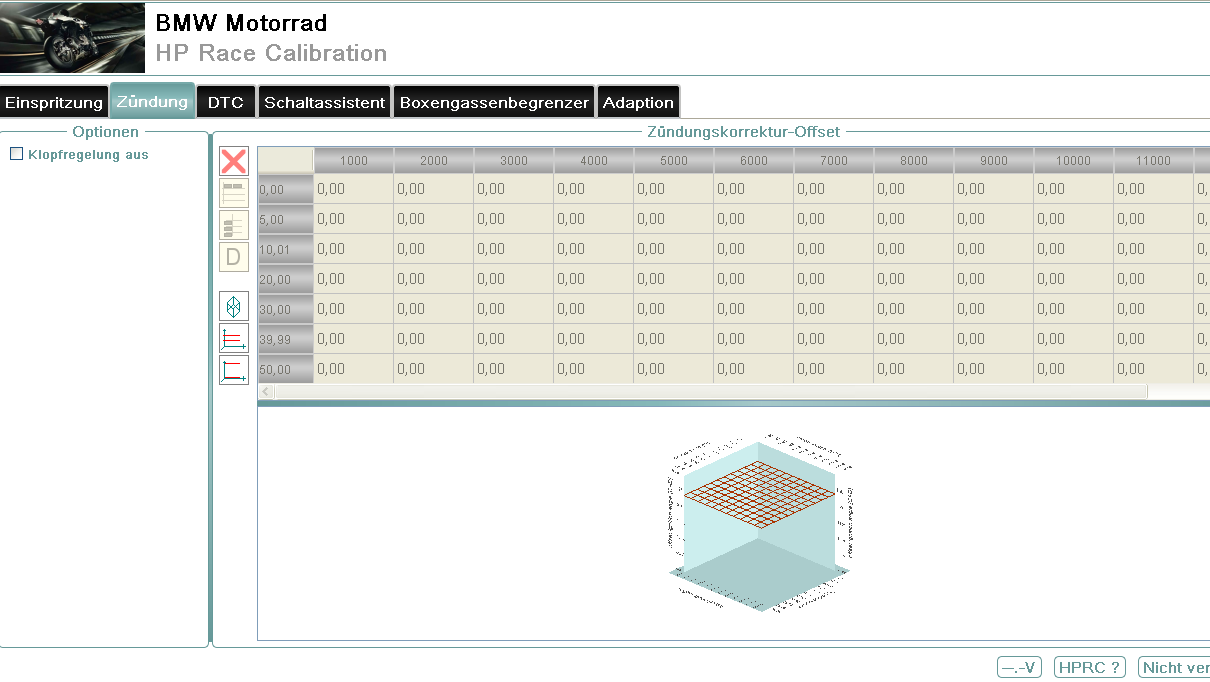Select the single-curve 2D graph icon
Viewport: 1210px width, 682px height.
point(233,370)
